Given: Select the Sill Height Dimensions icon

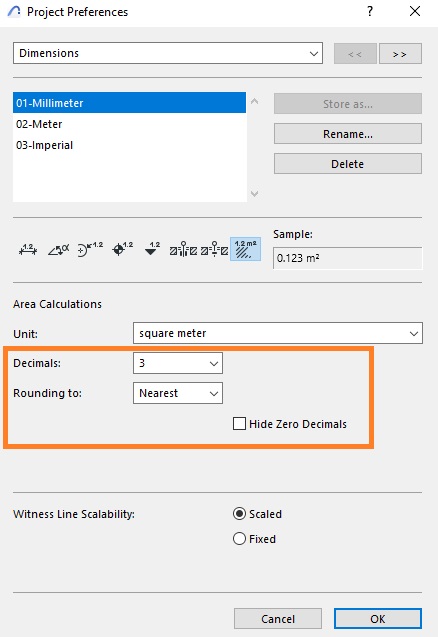Looking at the screenshot, I should (214, 249).
